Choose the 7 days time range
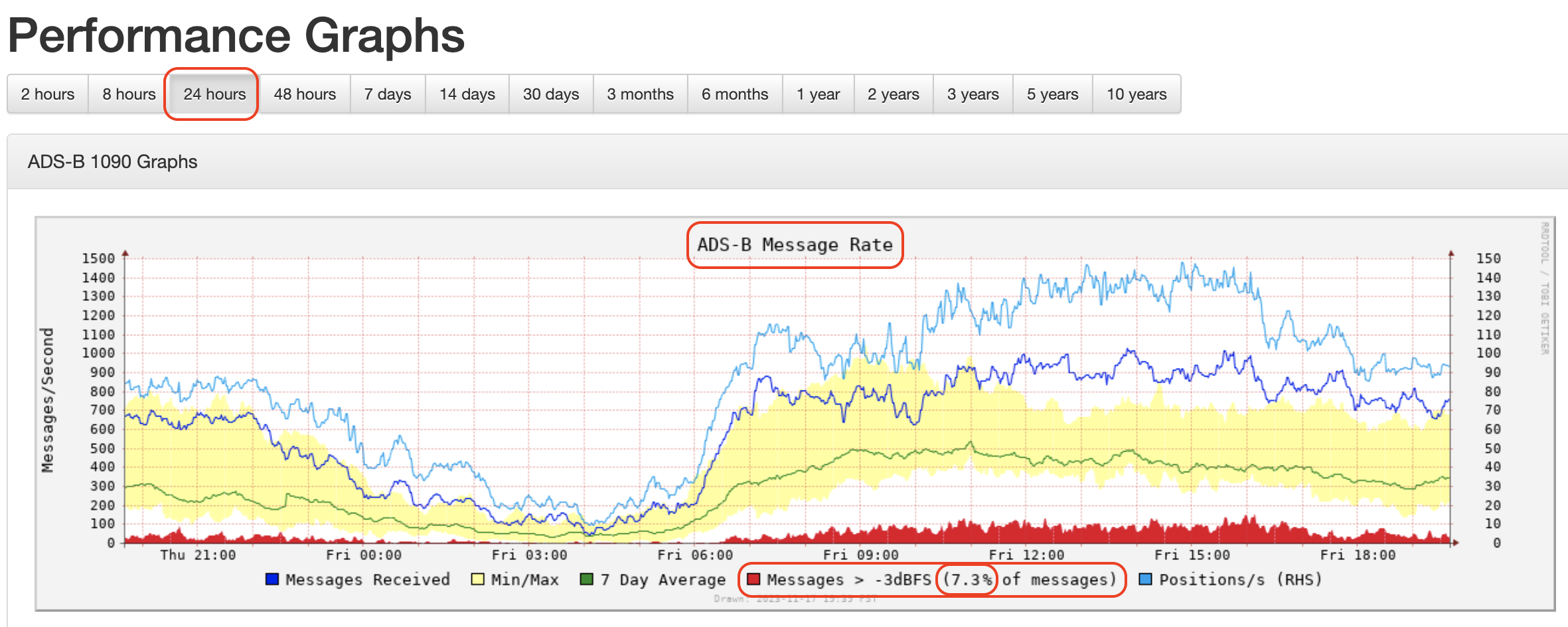This screenshot has width=1568, height=627. 388,94
